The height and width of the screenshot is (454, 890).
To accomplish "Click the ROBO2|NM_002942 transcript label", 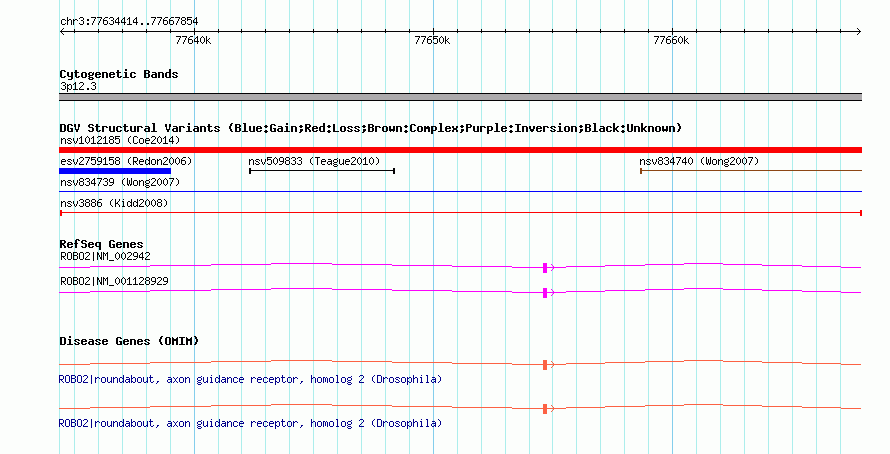I will coord(106,257).
